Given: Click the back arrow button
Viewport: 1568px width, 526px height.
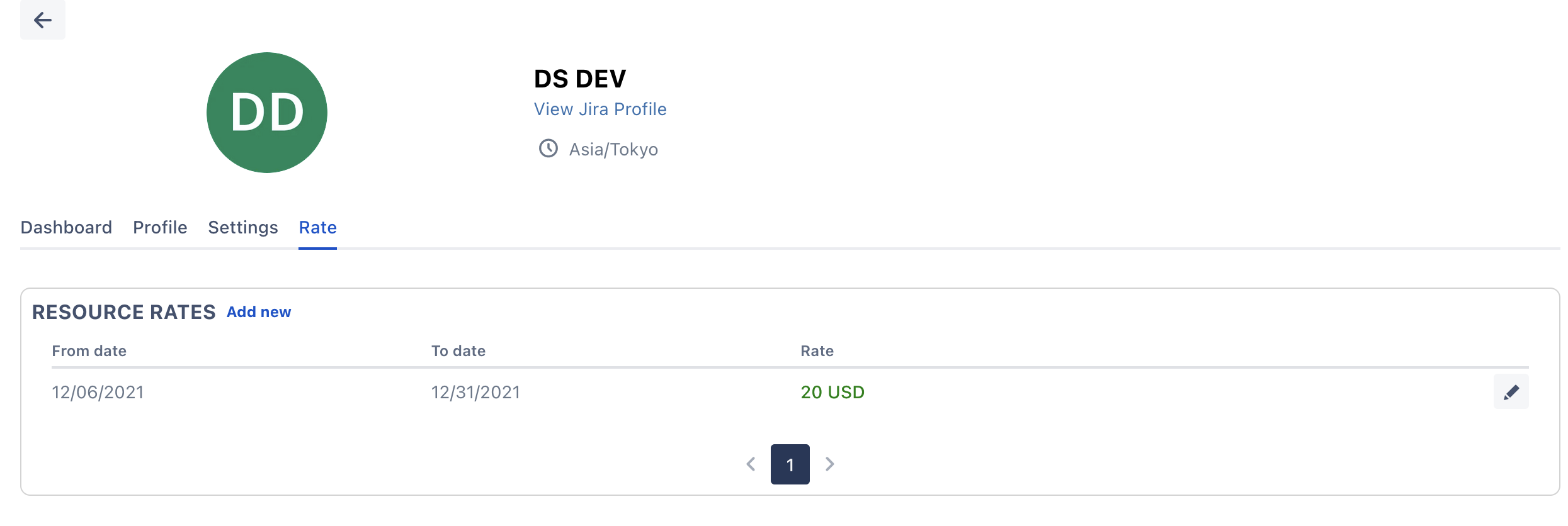Looking at the screenshot, I should click(x=42, y=20).
